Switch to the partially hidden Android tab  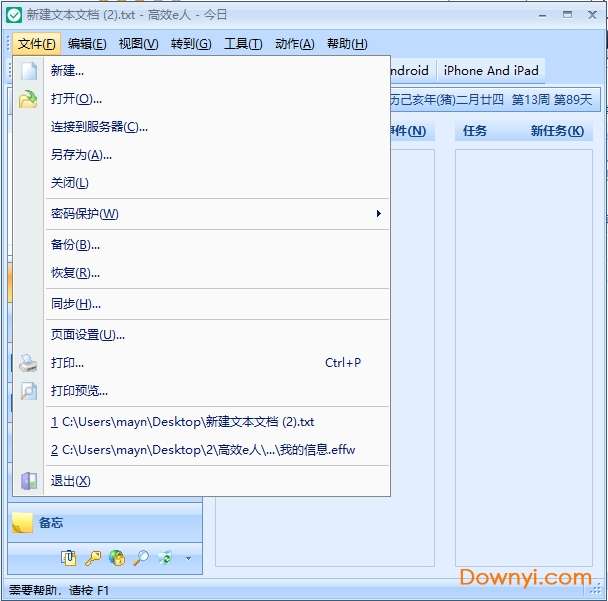[x=411, y=71]
